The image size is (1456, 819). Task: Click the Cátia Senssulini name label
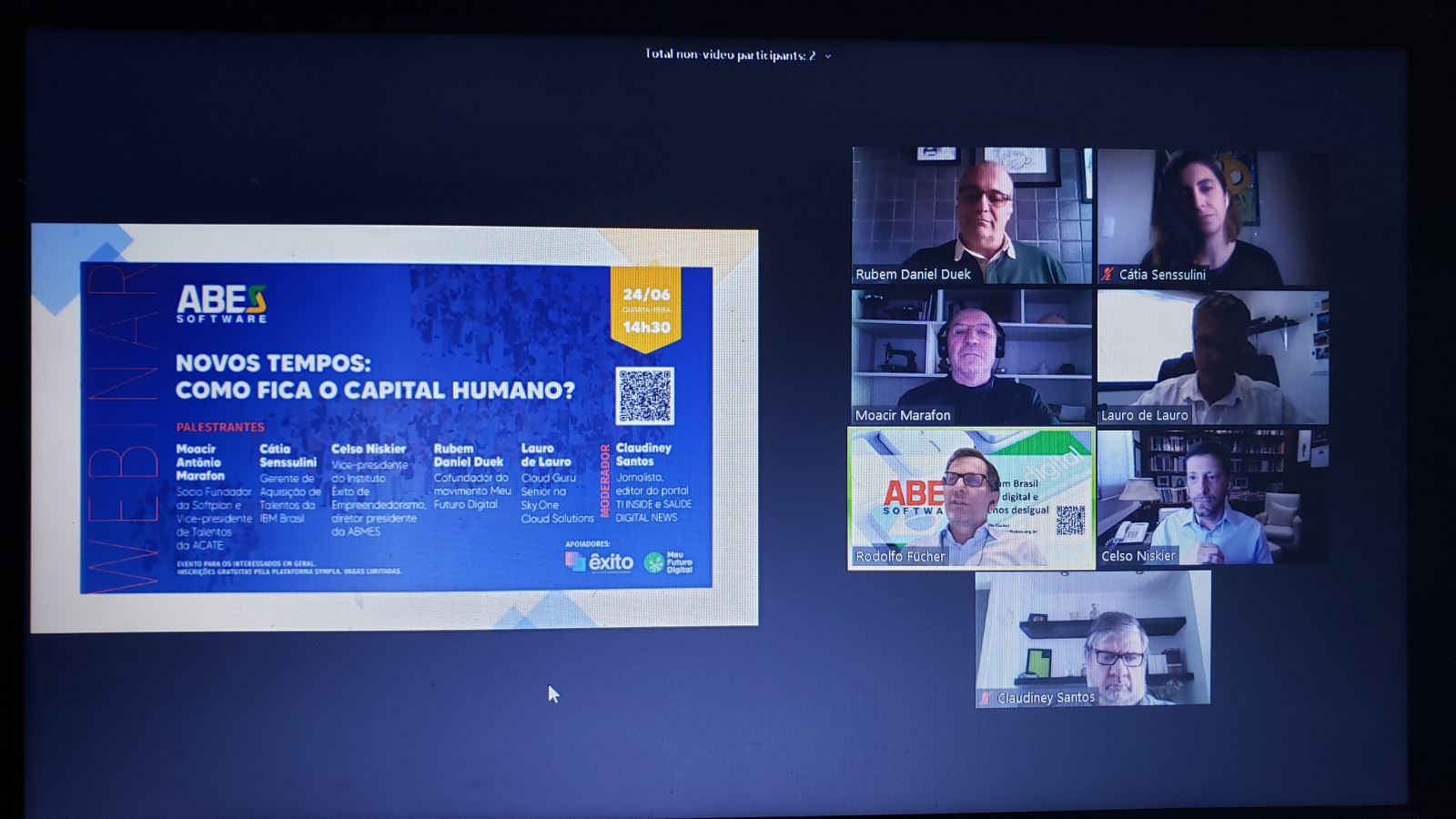click(1162, 274)
